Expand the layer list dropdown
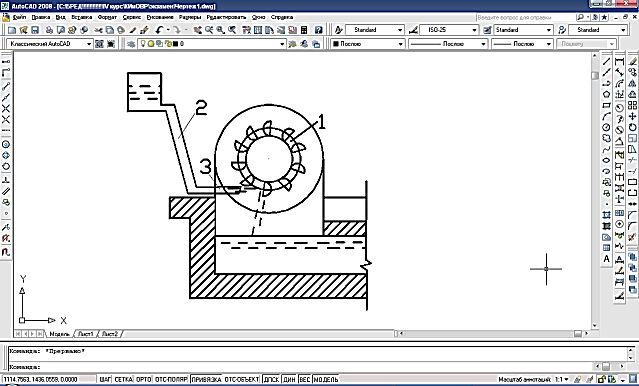Image resolution: width=639 pixels, height=386 pixels. (x=282, y=44)
